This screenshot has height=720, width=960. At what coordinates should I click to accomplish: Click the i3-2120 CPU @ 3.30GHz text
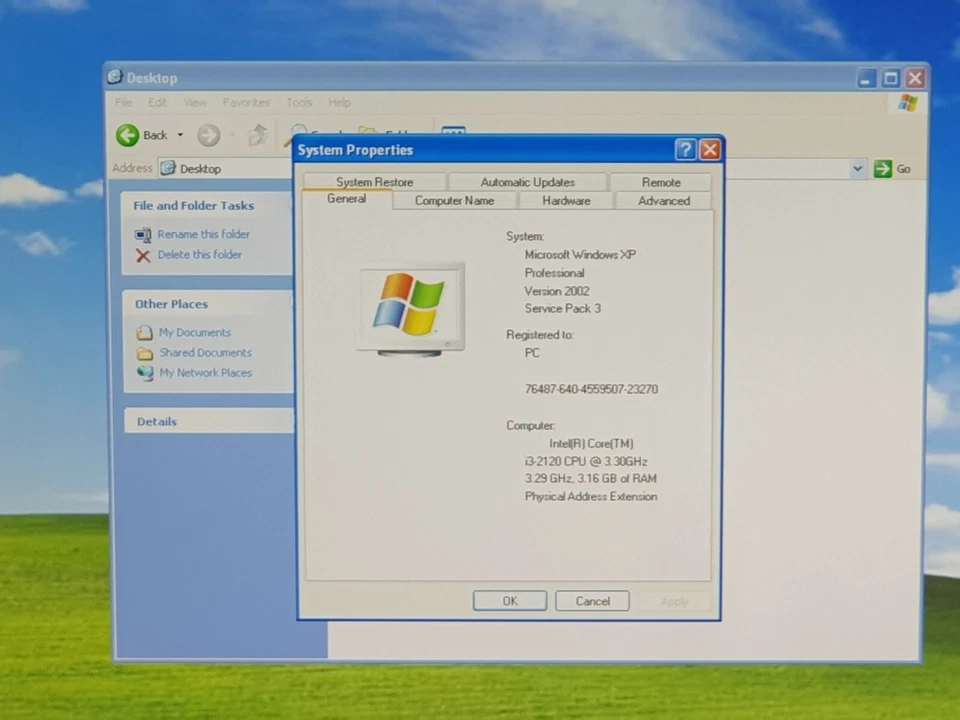point(586,461)
